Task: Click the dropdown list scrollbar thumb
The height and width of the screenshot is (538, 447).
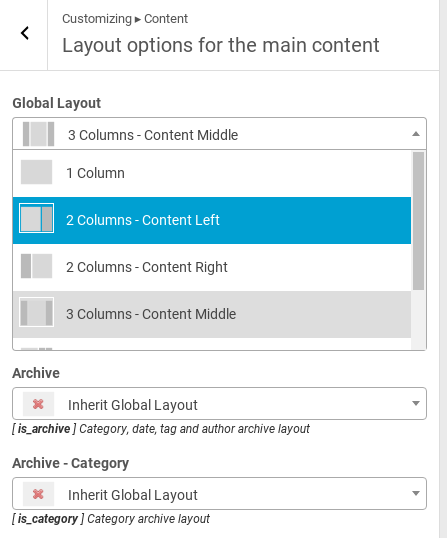Action: tap(419, 221)
